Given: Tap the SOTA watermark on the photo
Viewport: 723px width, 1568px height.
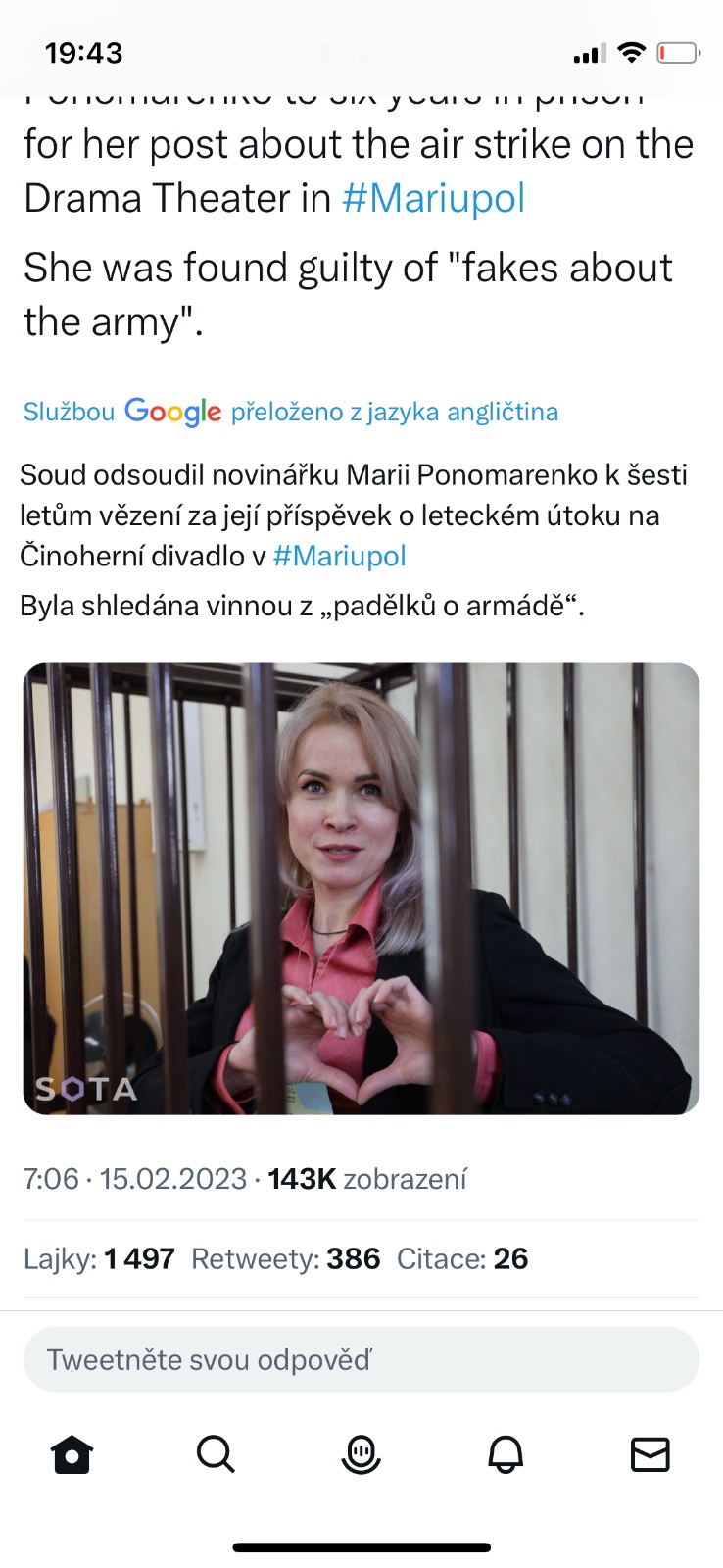Looking at the screenshot, I should tap(86, 1089).
